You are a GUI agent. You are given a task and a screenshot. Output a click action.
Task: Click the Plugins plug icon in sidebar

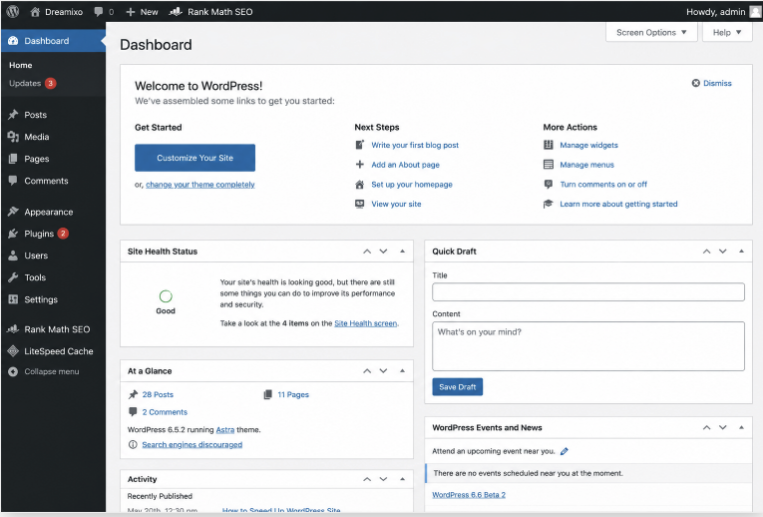13,234
